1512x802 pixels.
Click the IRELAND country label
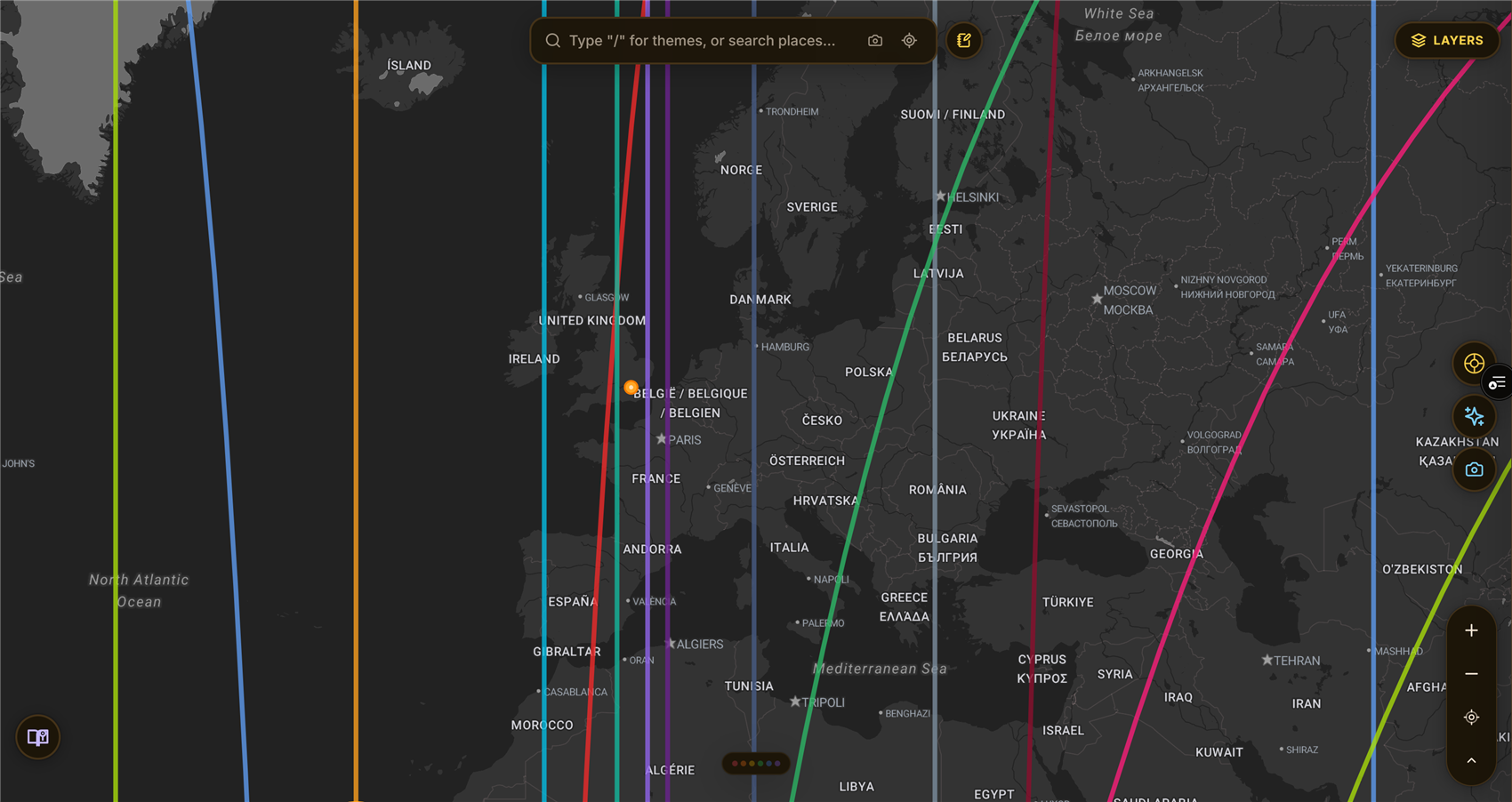(x=534, y=359)
